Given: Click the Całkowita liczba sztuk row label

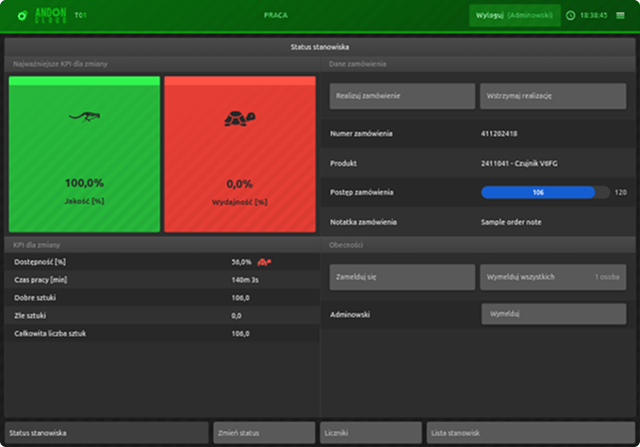Looking at the screenshot, I should [50, 334].
